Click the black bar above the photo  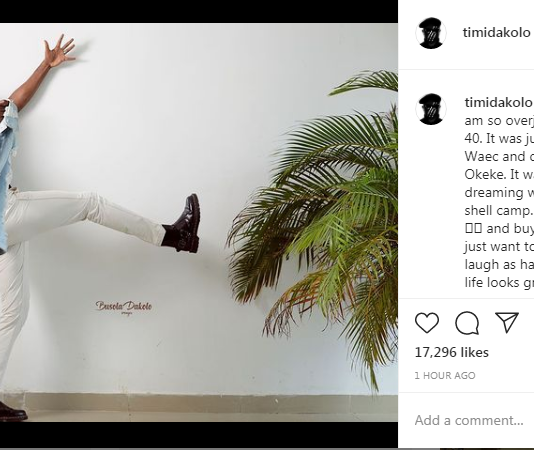click(x=199, y=12)
